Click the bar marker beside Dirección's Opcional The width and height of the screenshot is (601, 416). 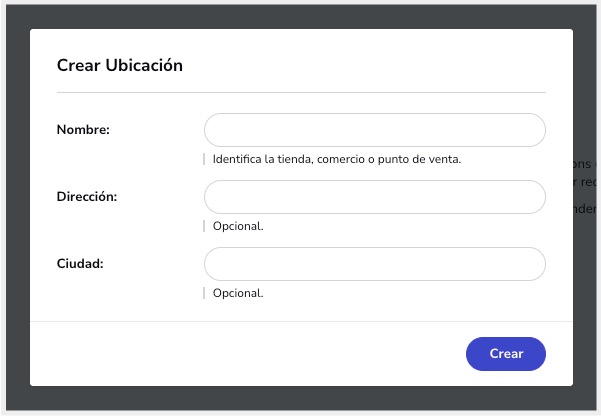(204, 226)
